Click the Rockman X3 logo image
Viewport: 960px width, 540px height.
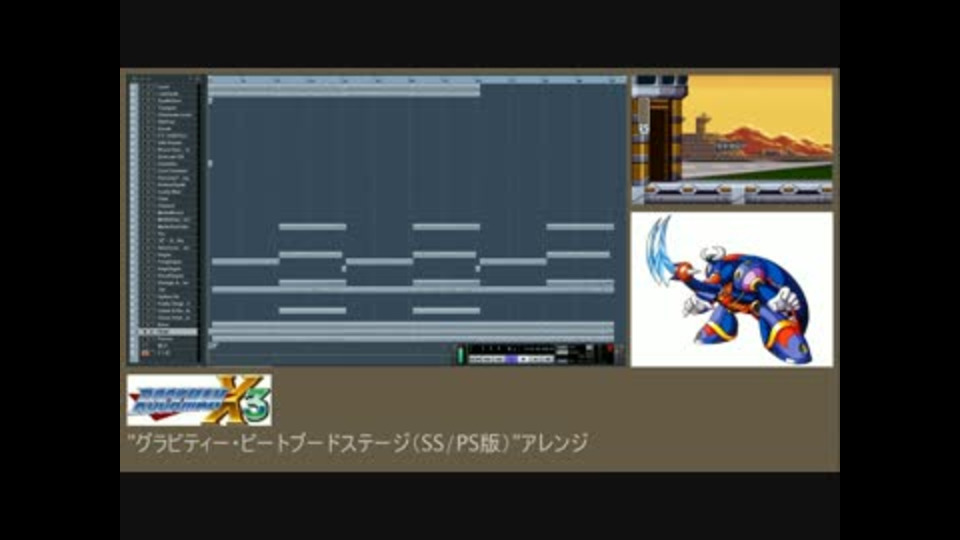199,400
